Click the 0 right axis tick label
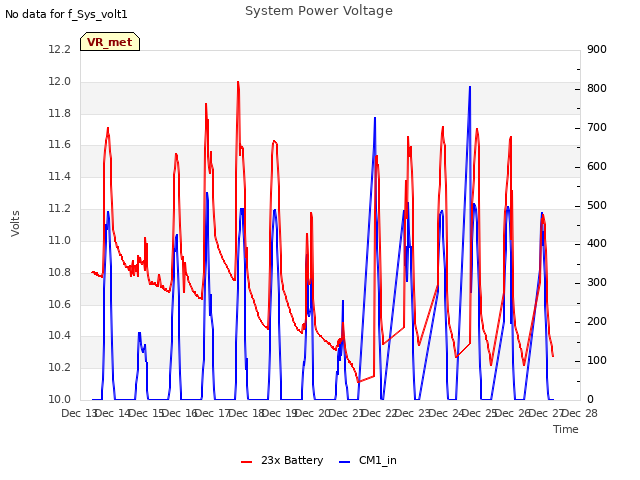This screenshot has width=640, height=480. 590,399
